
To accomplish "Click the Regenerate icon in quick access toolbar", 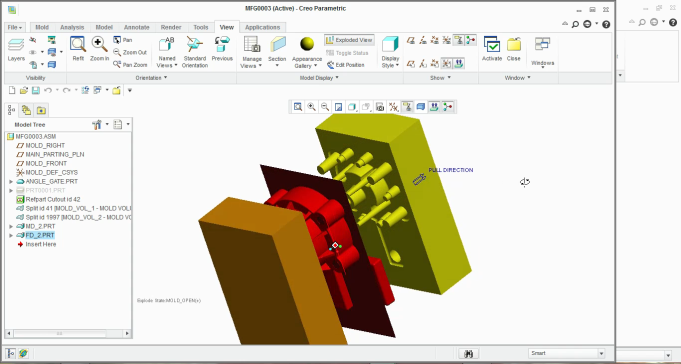I will pyautogui.click(x=85, y=90).
